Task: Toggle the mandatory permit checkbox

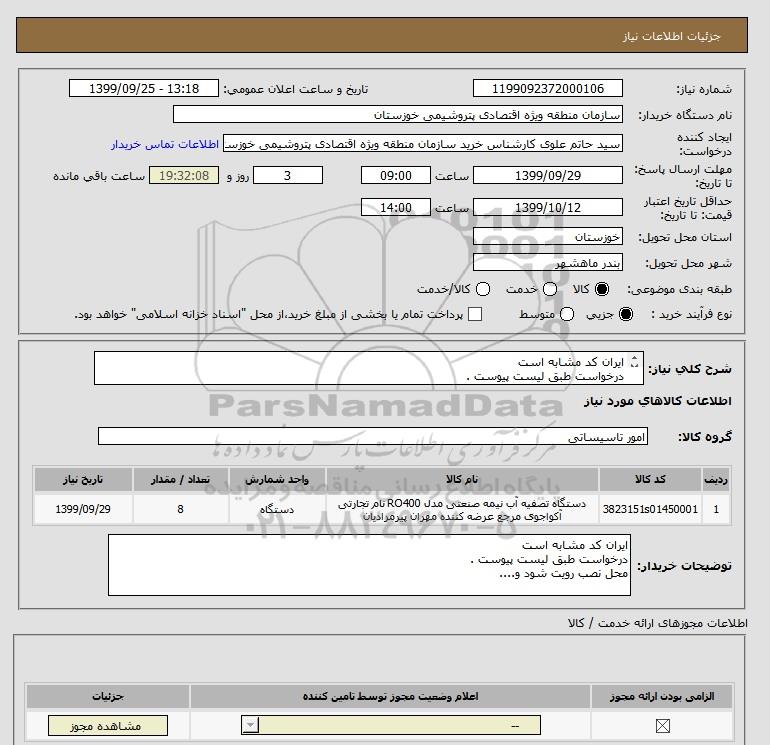Action: click(662, 726)
